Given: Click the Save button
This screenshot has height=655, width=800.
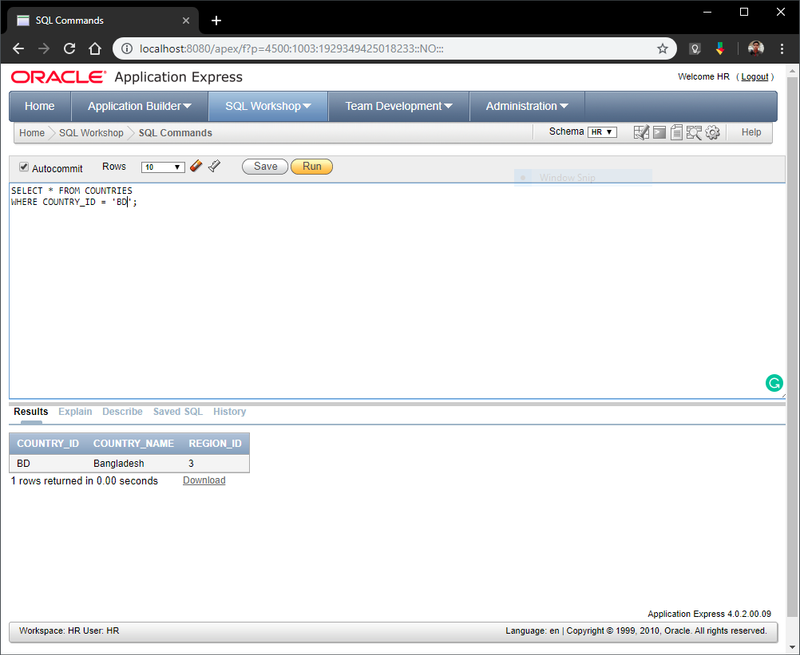Looking at the screenshot, I should coord(265,166).
